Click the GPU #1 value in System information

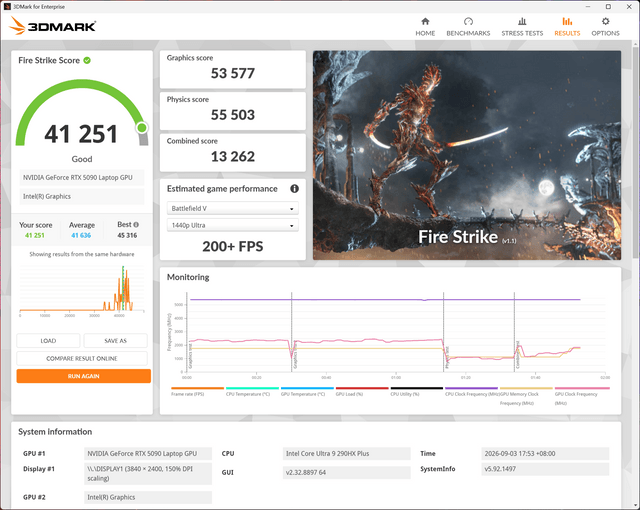pos(148,454)
